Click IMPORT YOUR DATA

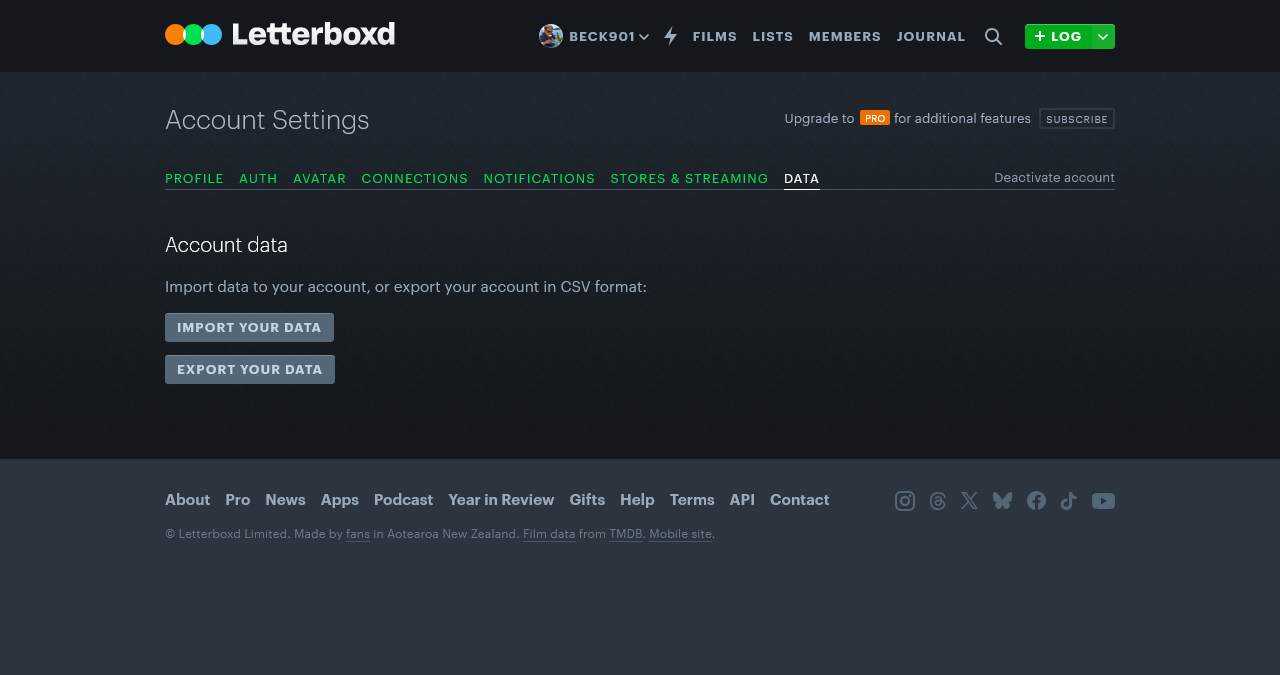click(x=249, y=327)
